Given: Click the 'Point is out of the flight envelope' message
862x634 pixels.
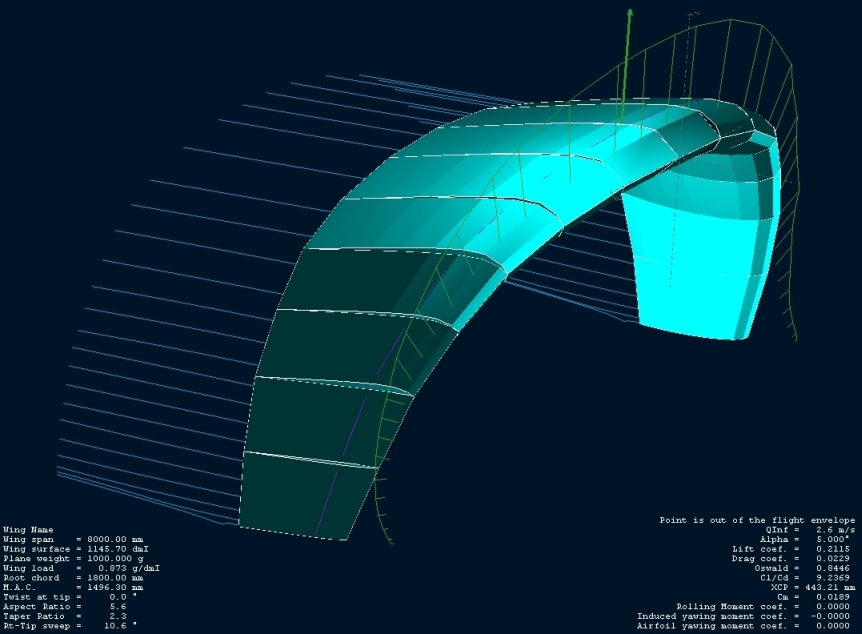Looking at the screenshot, I should click(x=757, y=520).
